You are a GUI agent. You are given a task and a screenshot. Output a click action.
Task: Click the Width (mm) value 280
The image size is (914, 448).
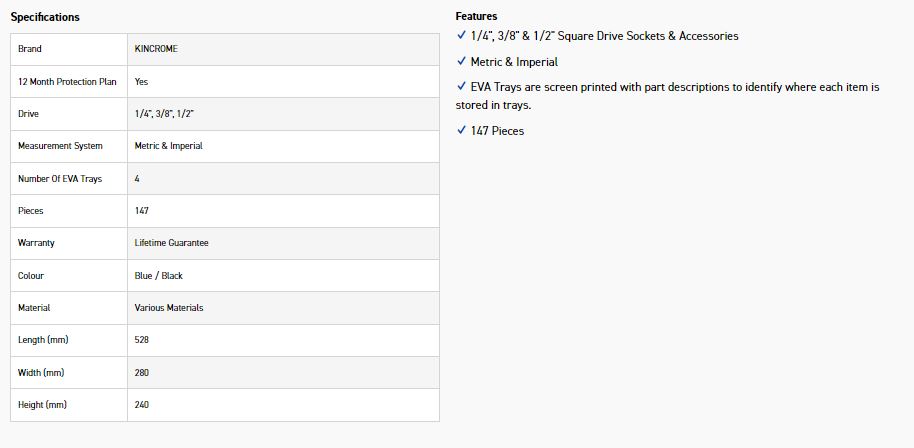coord(142,373)
